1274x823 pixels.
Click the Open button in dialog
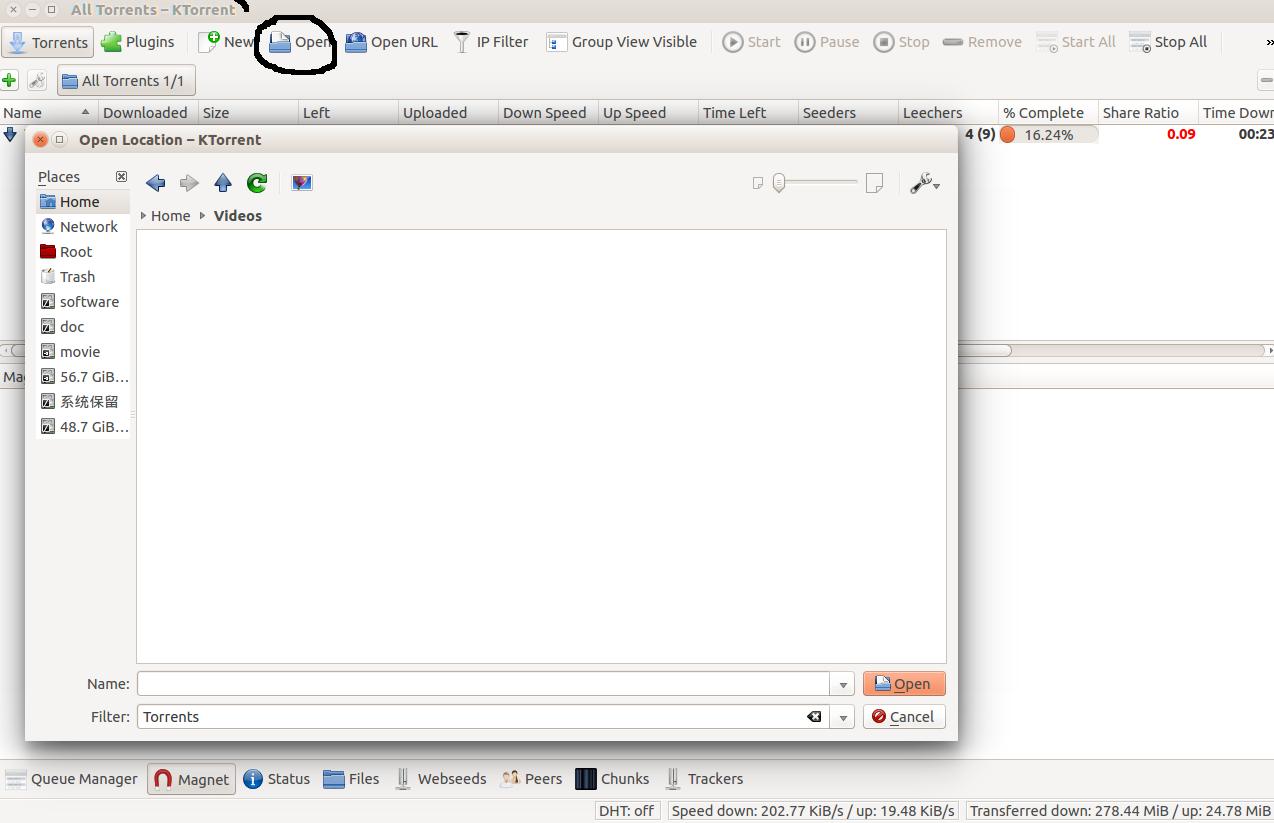coord(903,684)
